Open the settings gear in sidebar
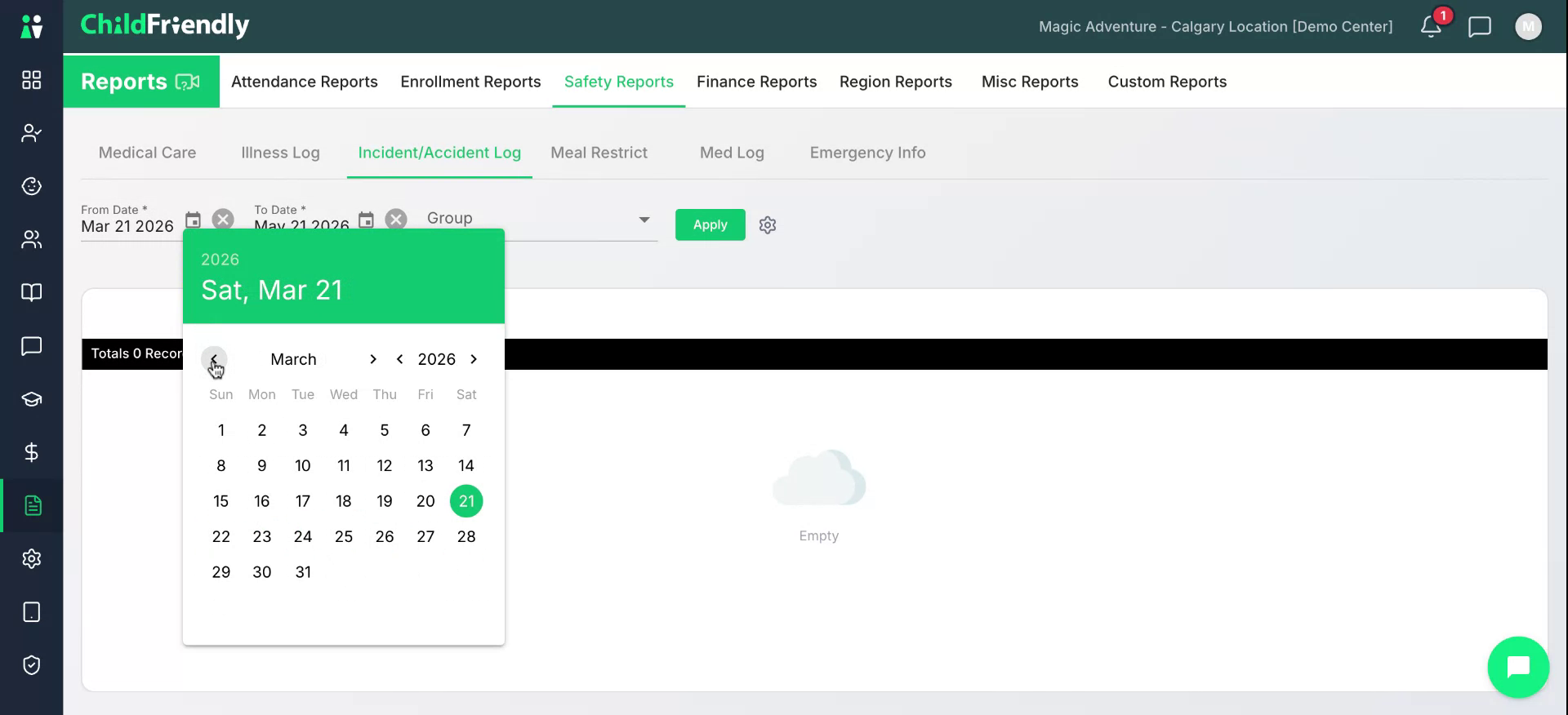Viewport: 1568px width, 715px height. [31, 559]
